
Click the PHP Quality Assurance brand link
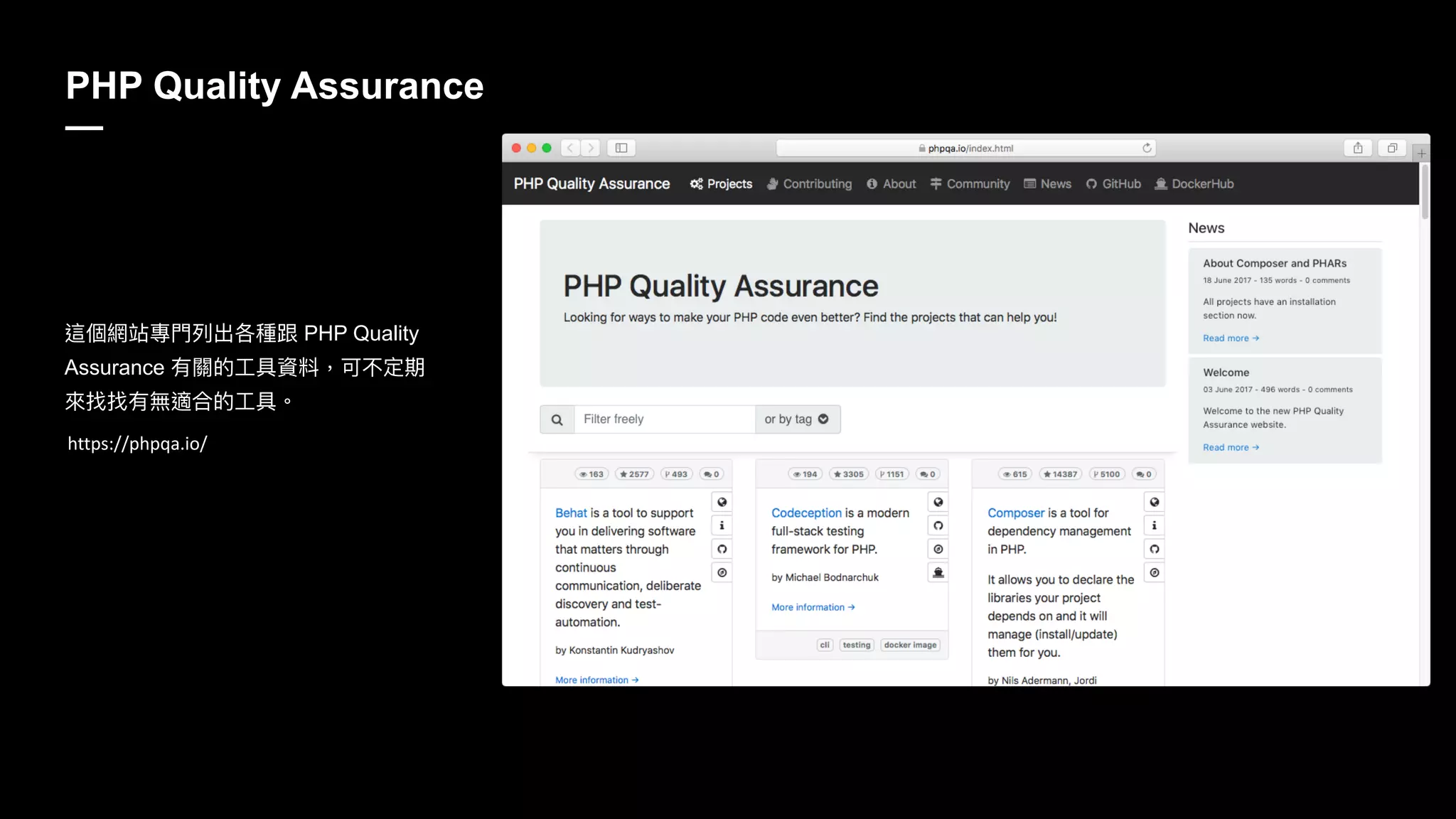[591, 184]
